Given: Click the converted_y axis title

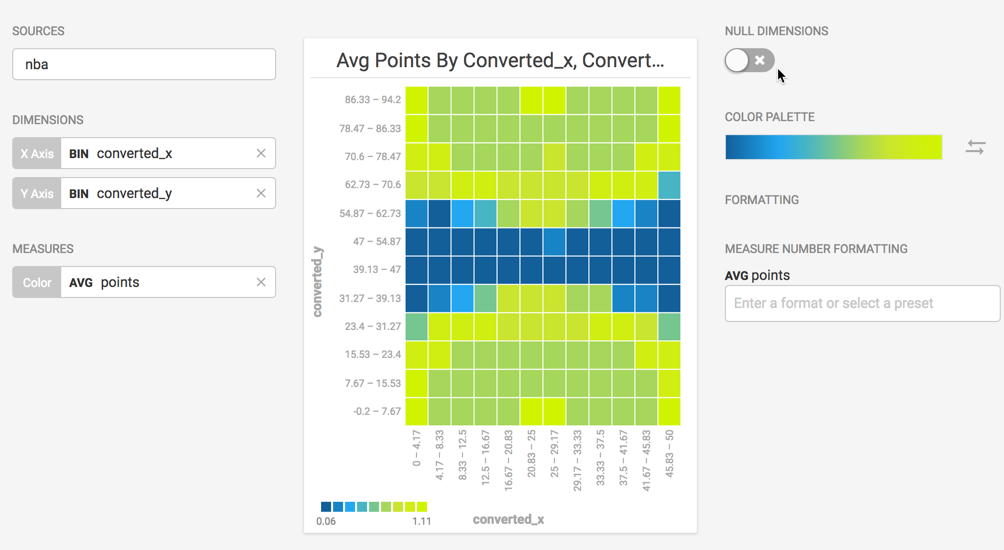Looking at the screenshot, I should pos(317,281).
